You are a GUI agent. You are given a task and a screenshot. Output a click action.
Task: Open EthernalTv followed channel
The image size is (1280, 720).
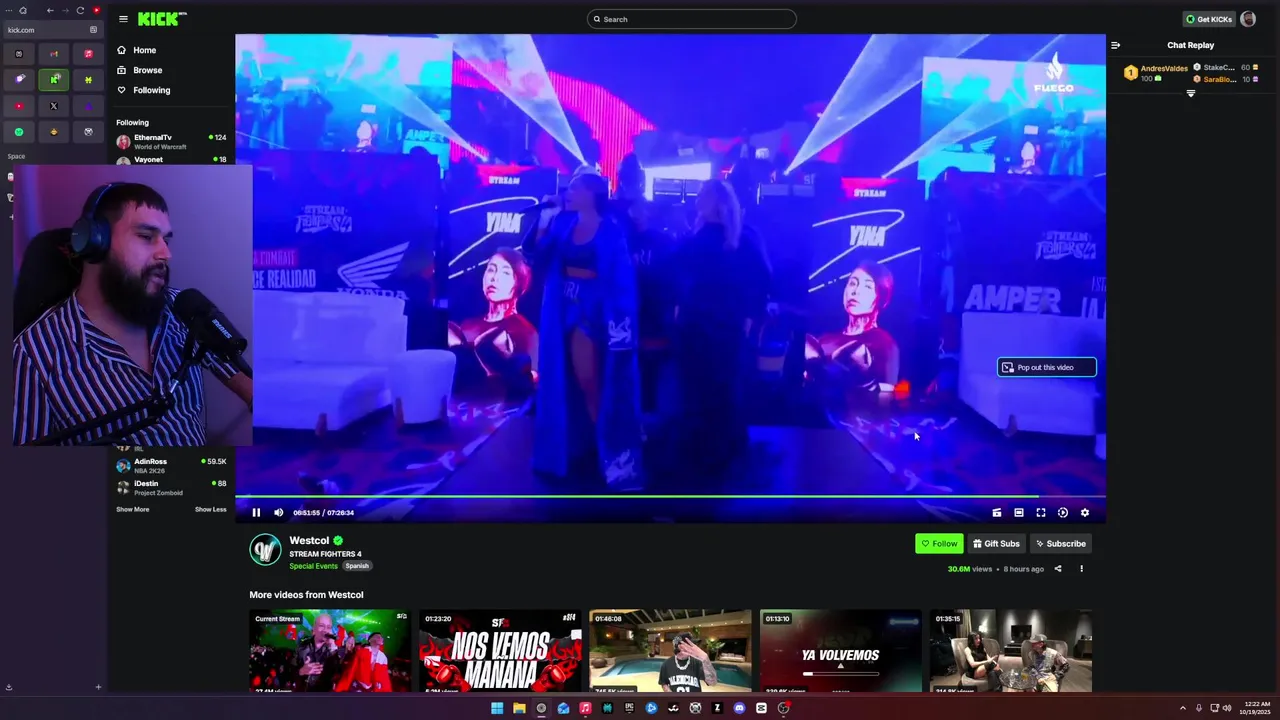(171, 142)
